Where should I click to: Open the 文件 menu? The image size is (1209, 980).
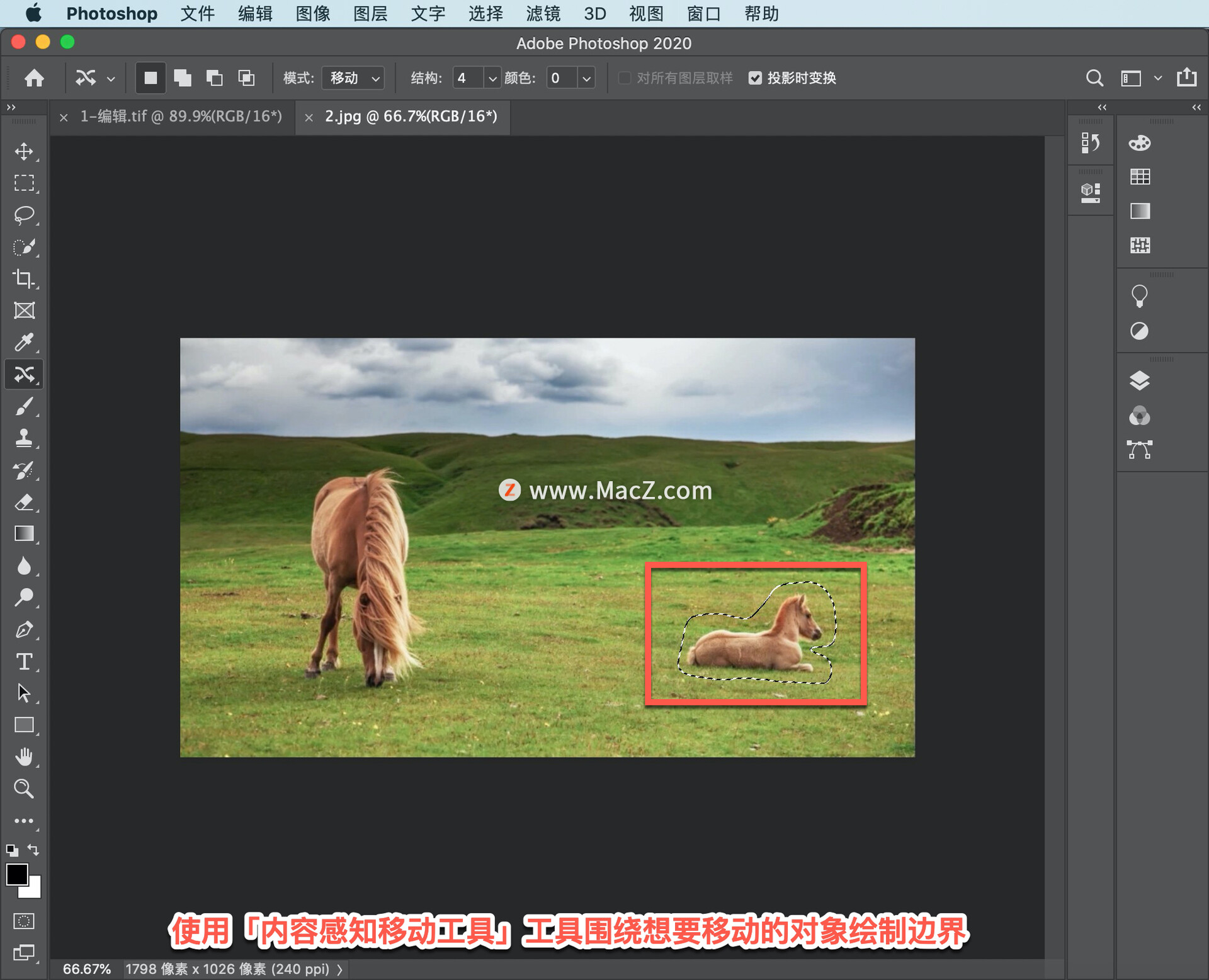point(198,14)
